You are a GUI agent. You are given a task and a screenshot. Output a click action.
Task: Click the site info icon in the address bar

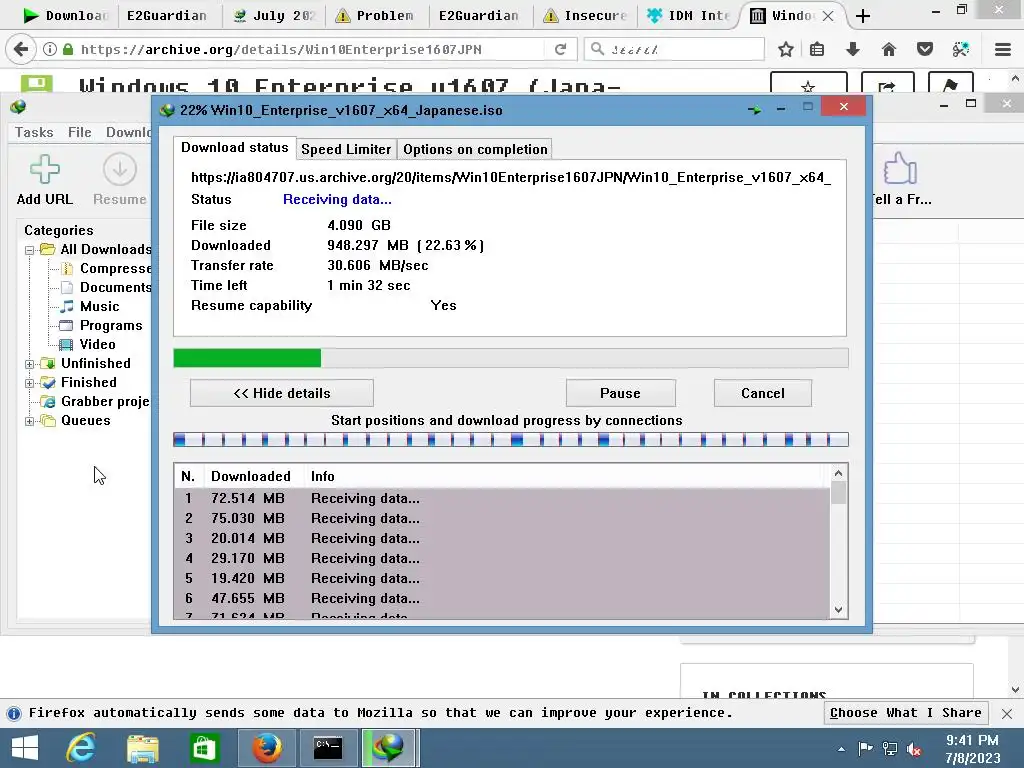[50, 50]
